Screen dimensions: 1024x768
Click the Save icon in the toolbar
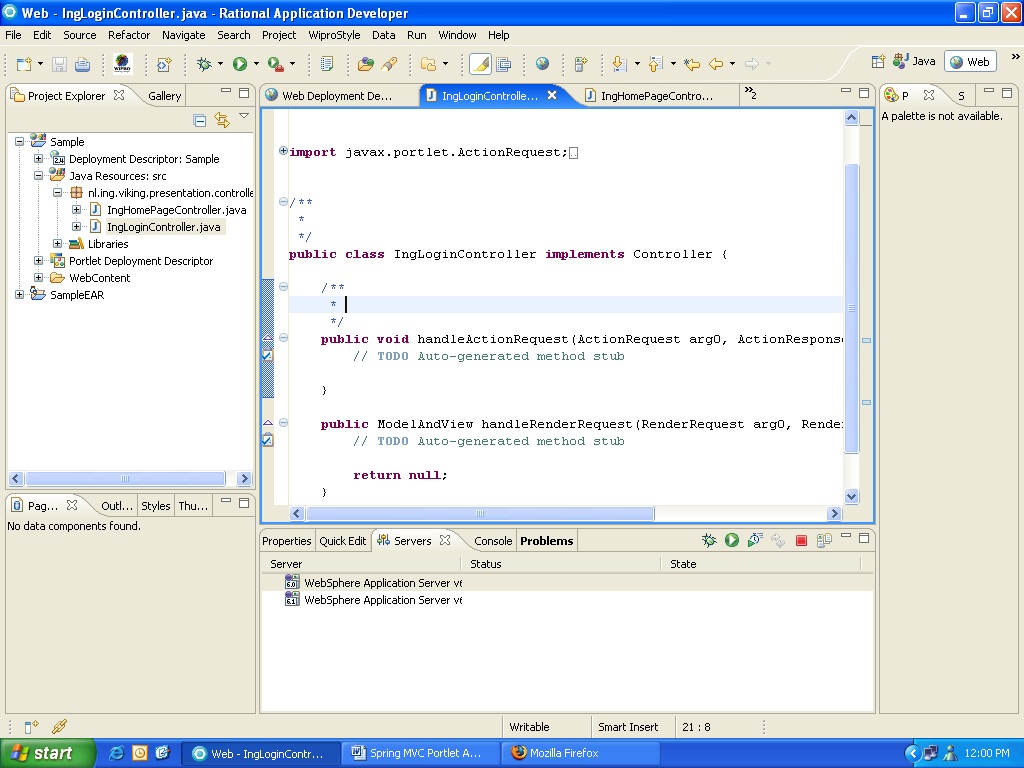[x=59, y=63]
